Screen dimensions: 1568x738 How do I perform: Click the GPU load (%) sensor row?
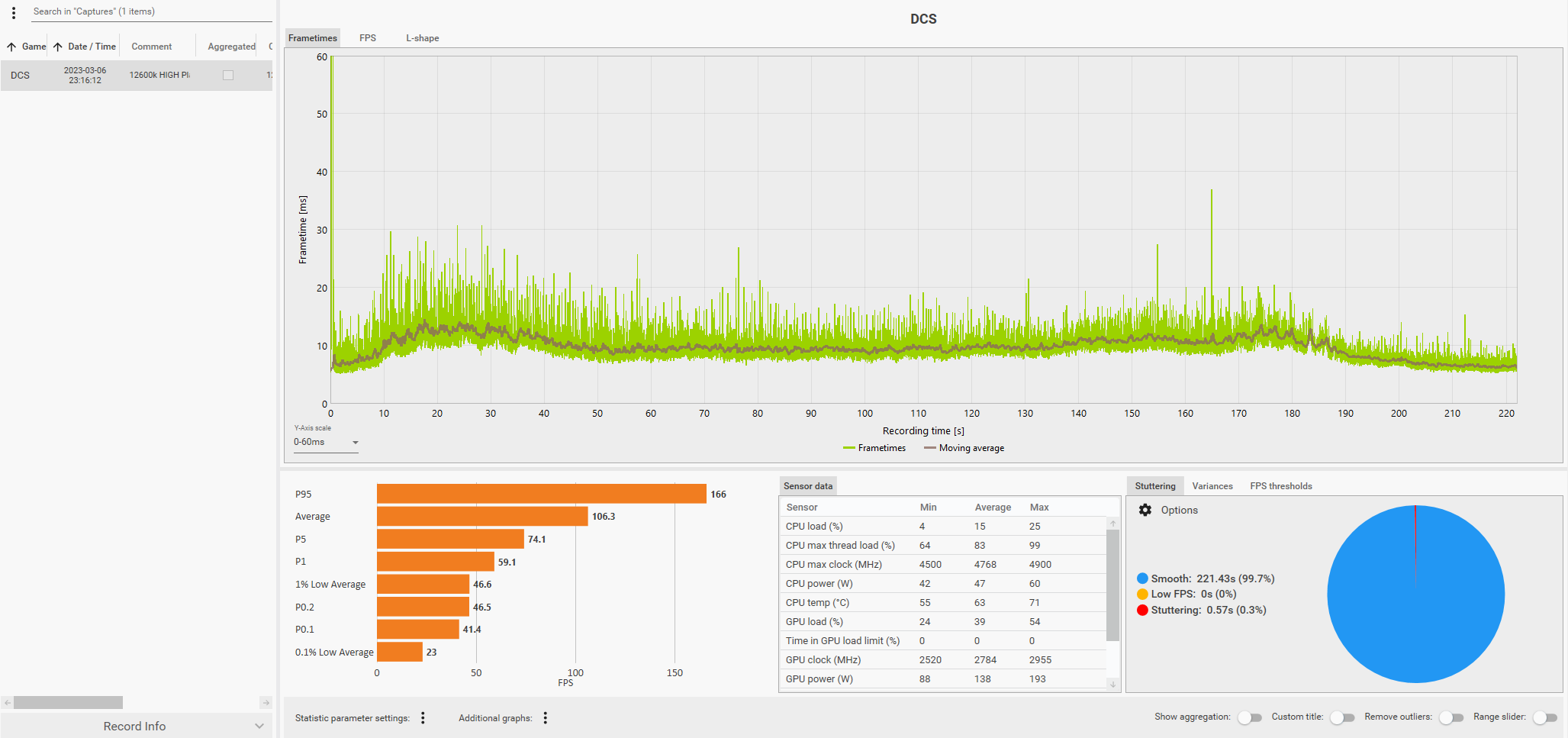click(x=944, y=622)
